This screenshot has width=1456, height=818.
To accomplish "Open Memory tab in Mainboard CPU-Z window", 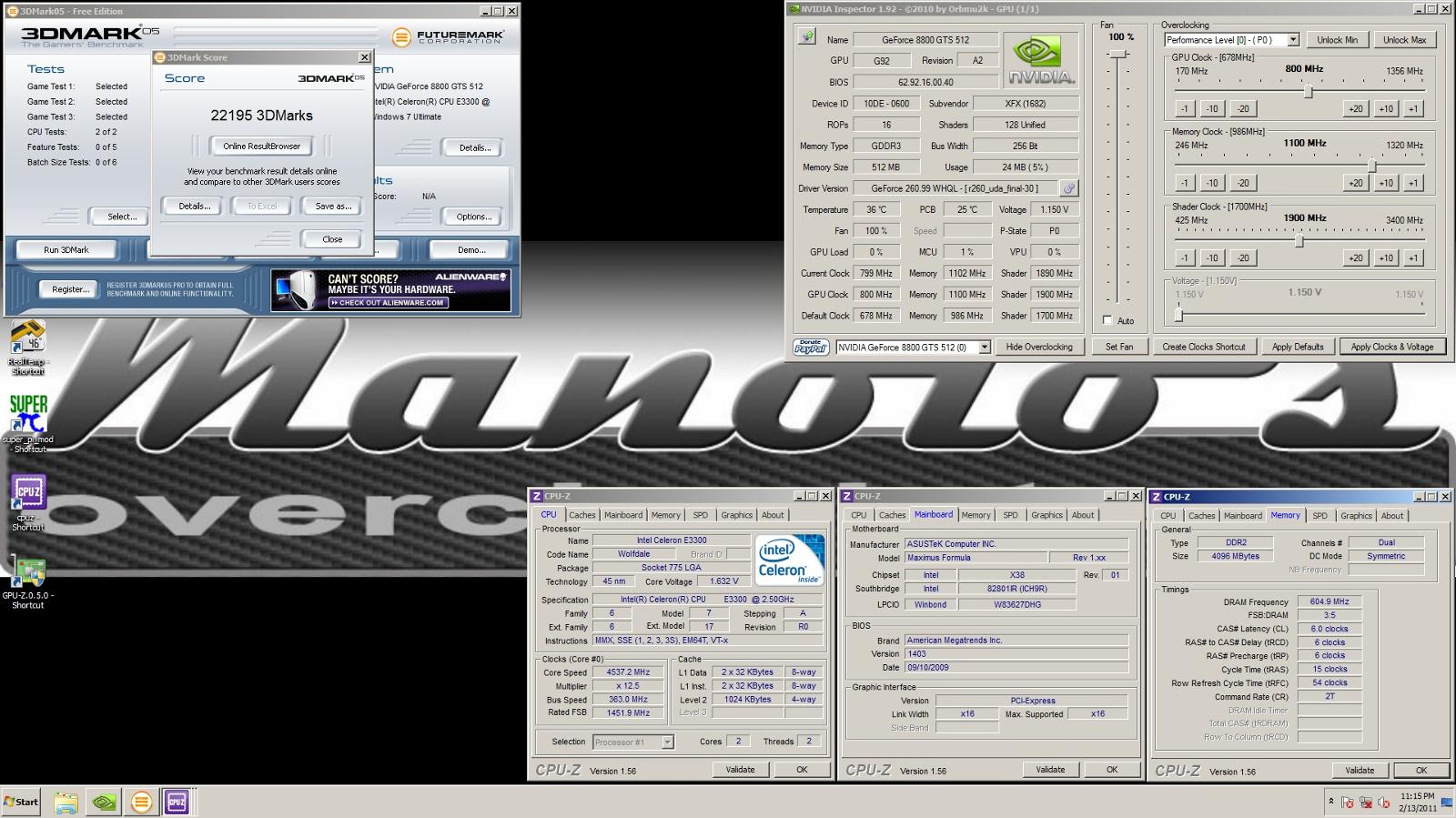I will (x=976, y=515).
